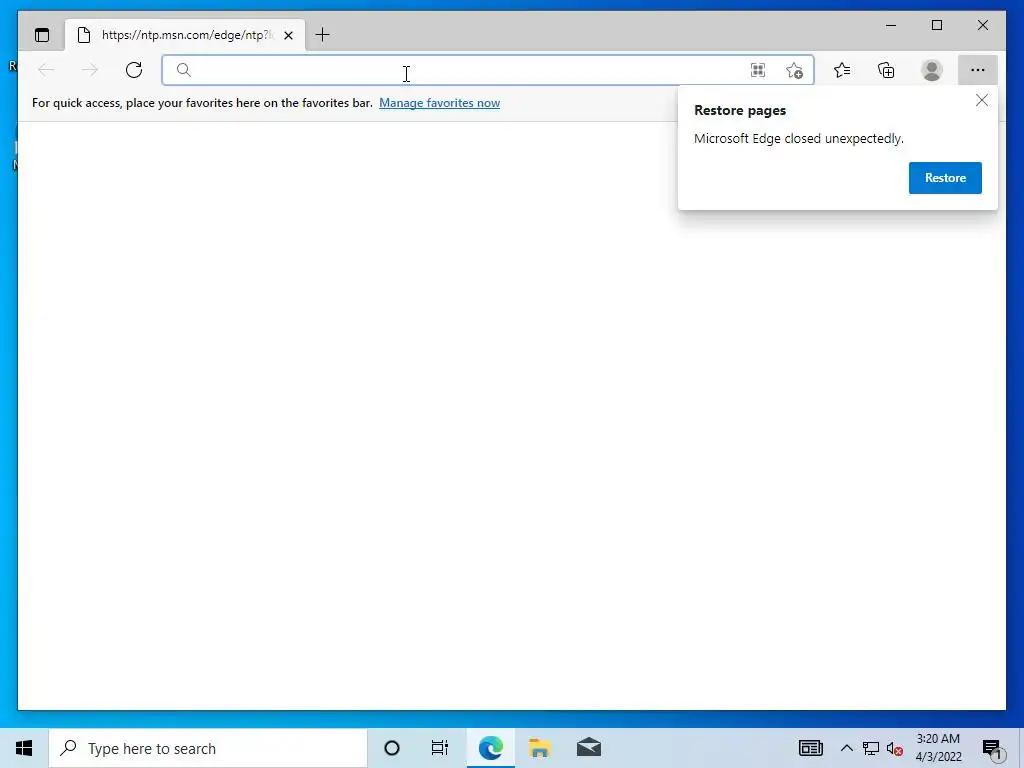The height and width of the screenshot is (768, 1024).
Task: Click the Forward navigation arrow
Action: [x=89, y=70]
